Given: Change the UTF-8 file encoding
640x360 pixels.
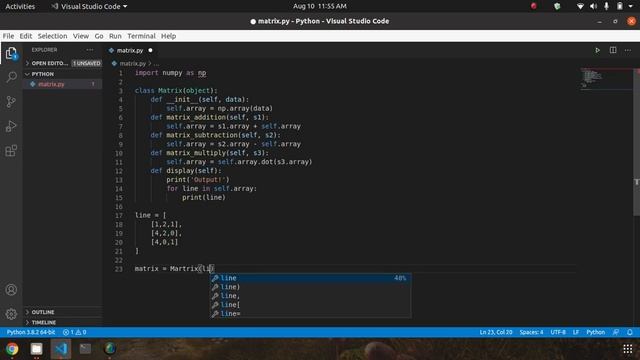Looking at the screenshot, I should 558,332.
